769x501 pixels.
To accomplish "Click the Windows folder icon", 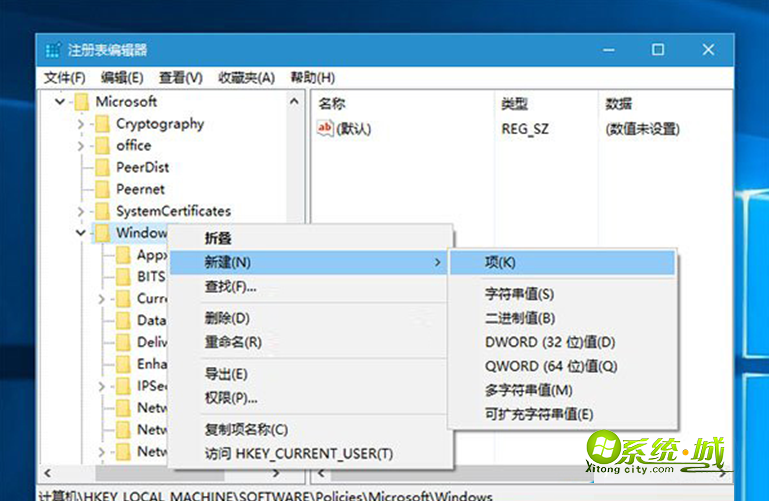I will tap(103, 233).
